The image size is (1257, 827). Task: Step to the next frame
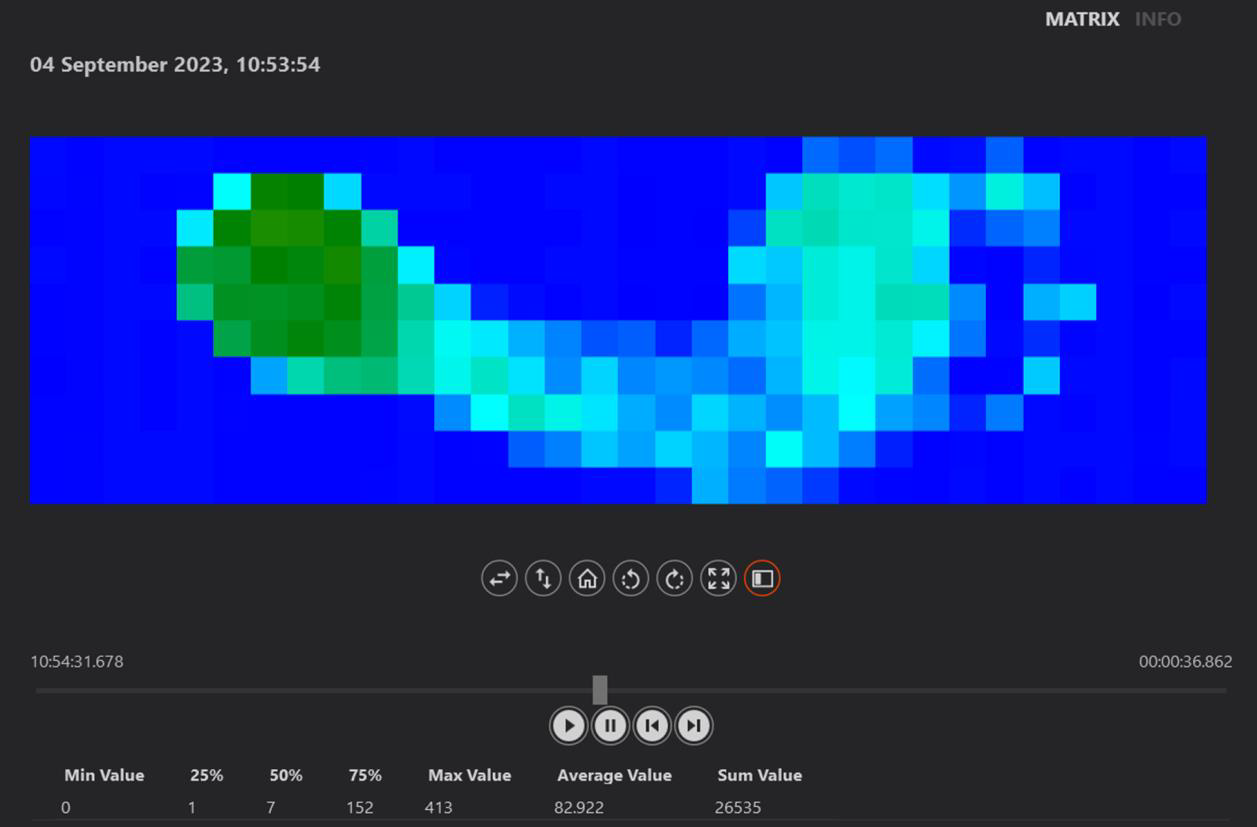694,725
